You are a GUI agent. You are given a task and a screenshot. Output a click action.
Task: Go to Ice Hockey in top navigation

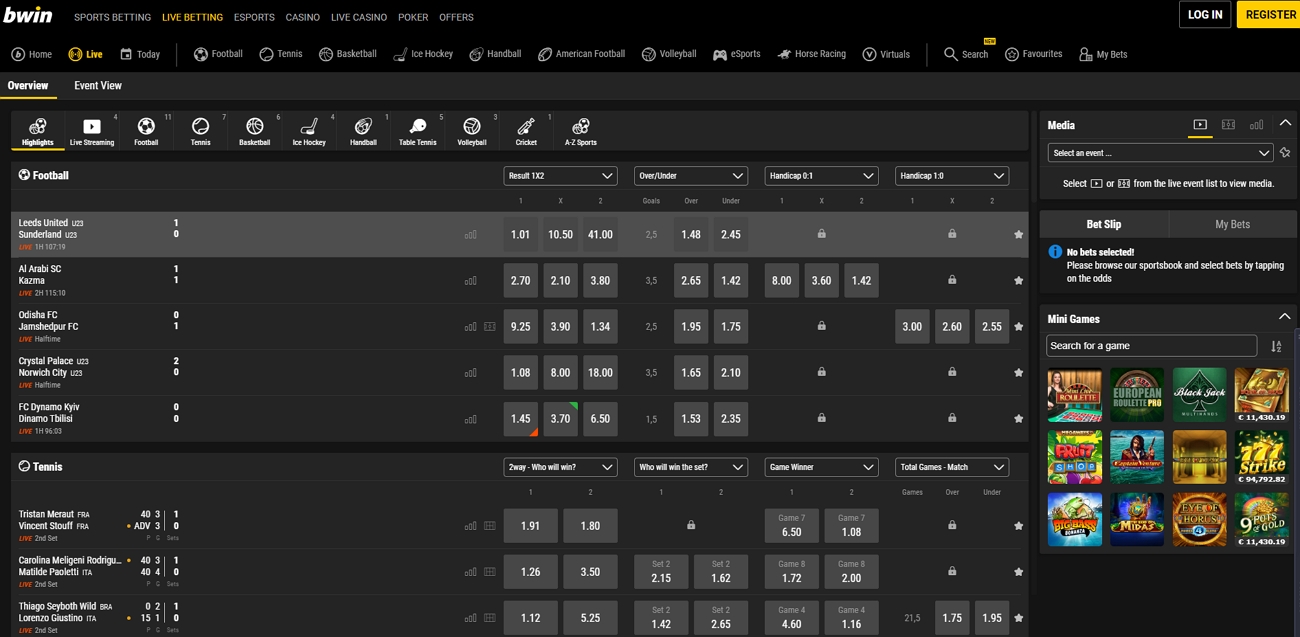pyautogui.click(x=422, y=54)
